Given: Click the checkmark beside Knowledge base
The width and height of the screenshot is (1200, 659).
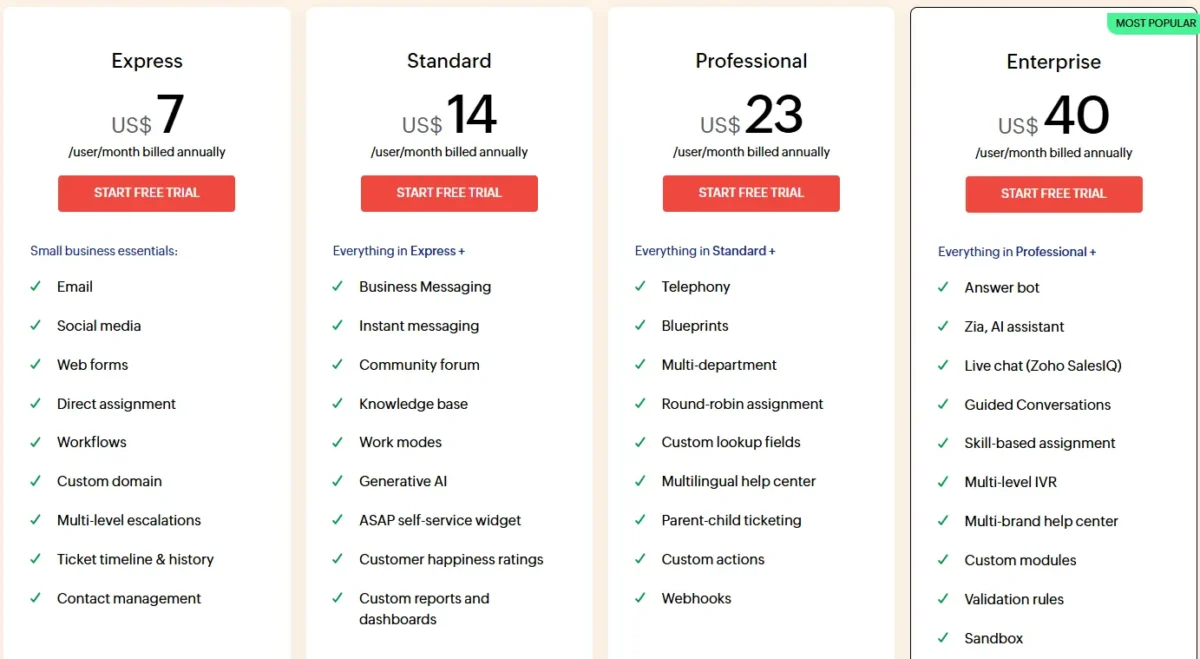Looking at the screenshot, I should point(338,404).
